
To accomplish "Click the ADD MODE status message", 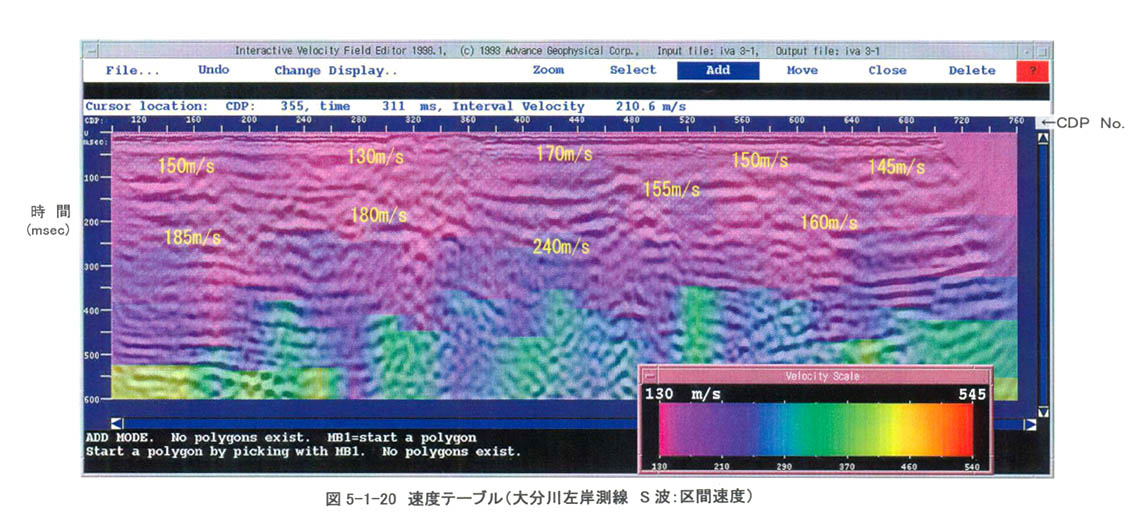I will point(281,438).
